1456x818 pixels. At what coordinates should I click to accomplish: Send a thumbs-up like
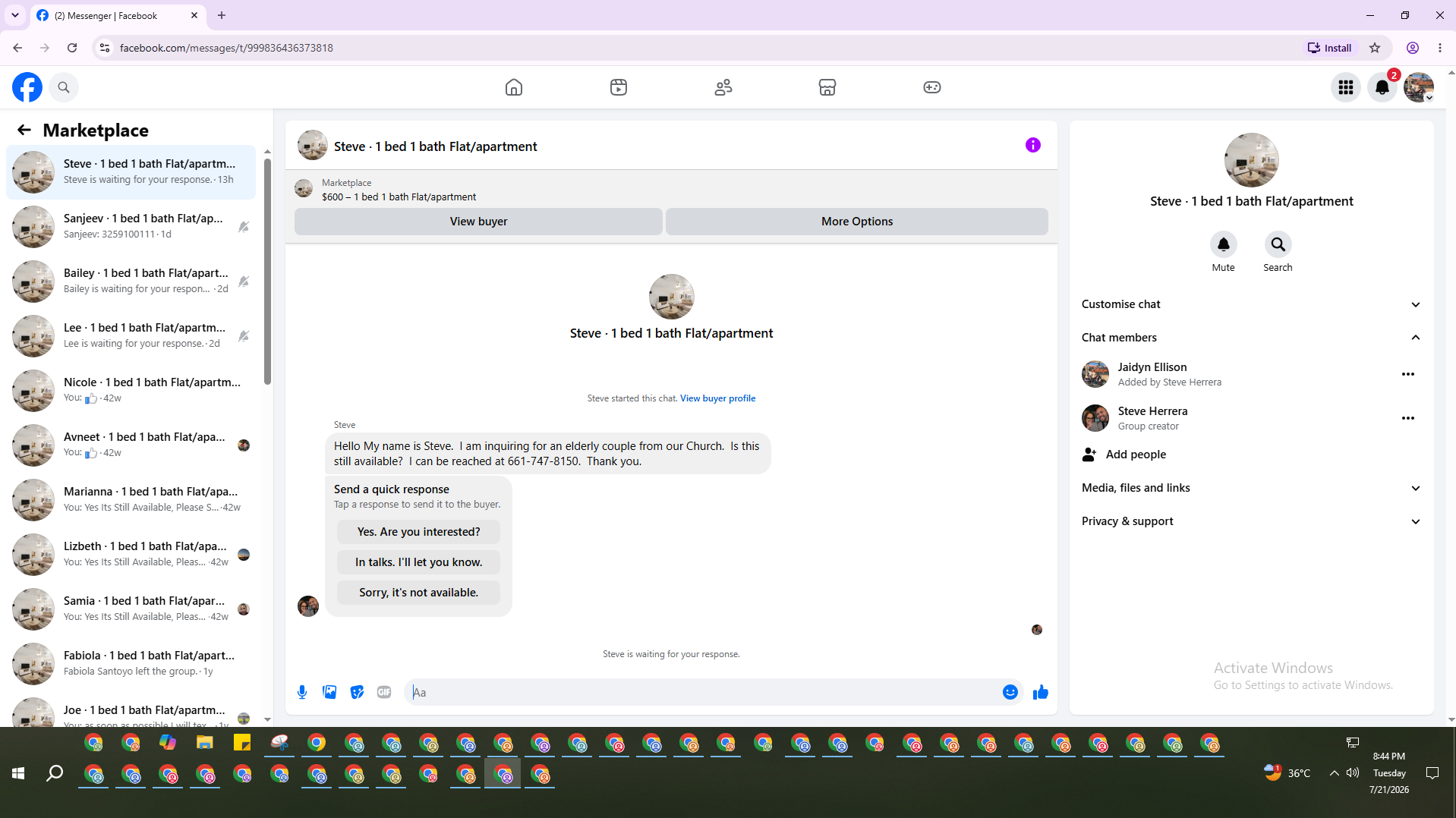click(x=1041, y=692)
